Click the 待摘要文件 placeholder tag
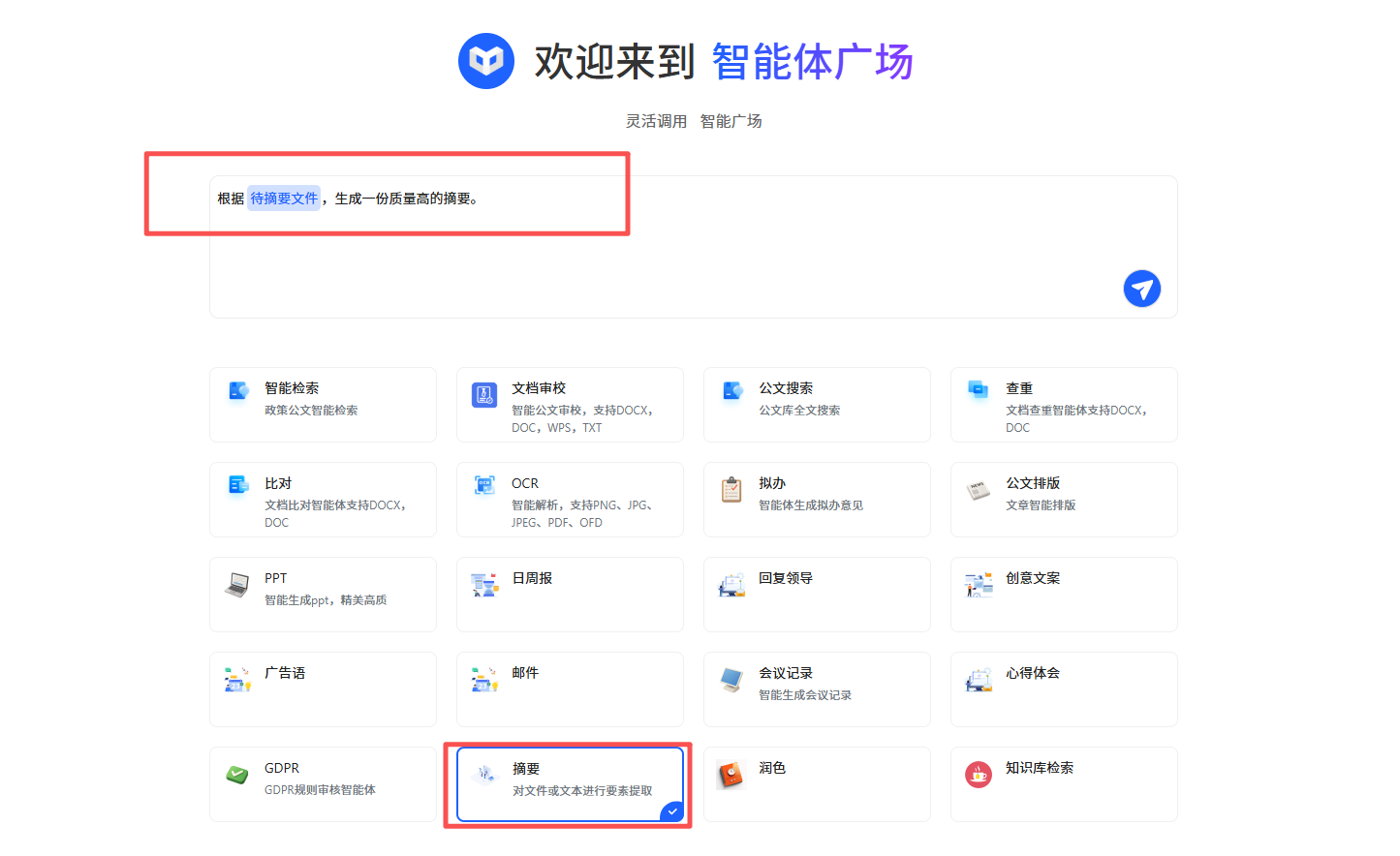The height and width of the screenshot is (856, 1400). click(284, 199)
